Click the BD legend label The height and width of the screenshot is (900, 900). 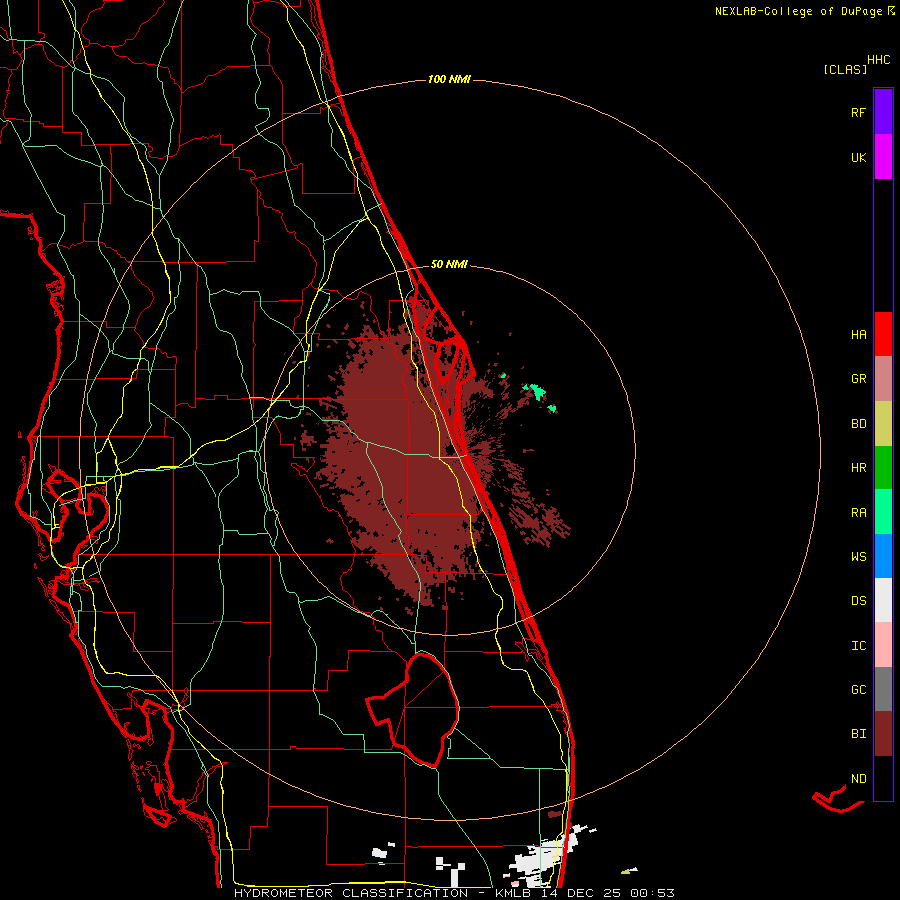tap(858, 424)
